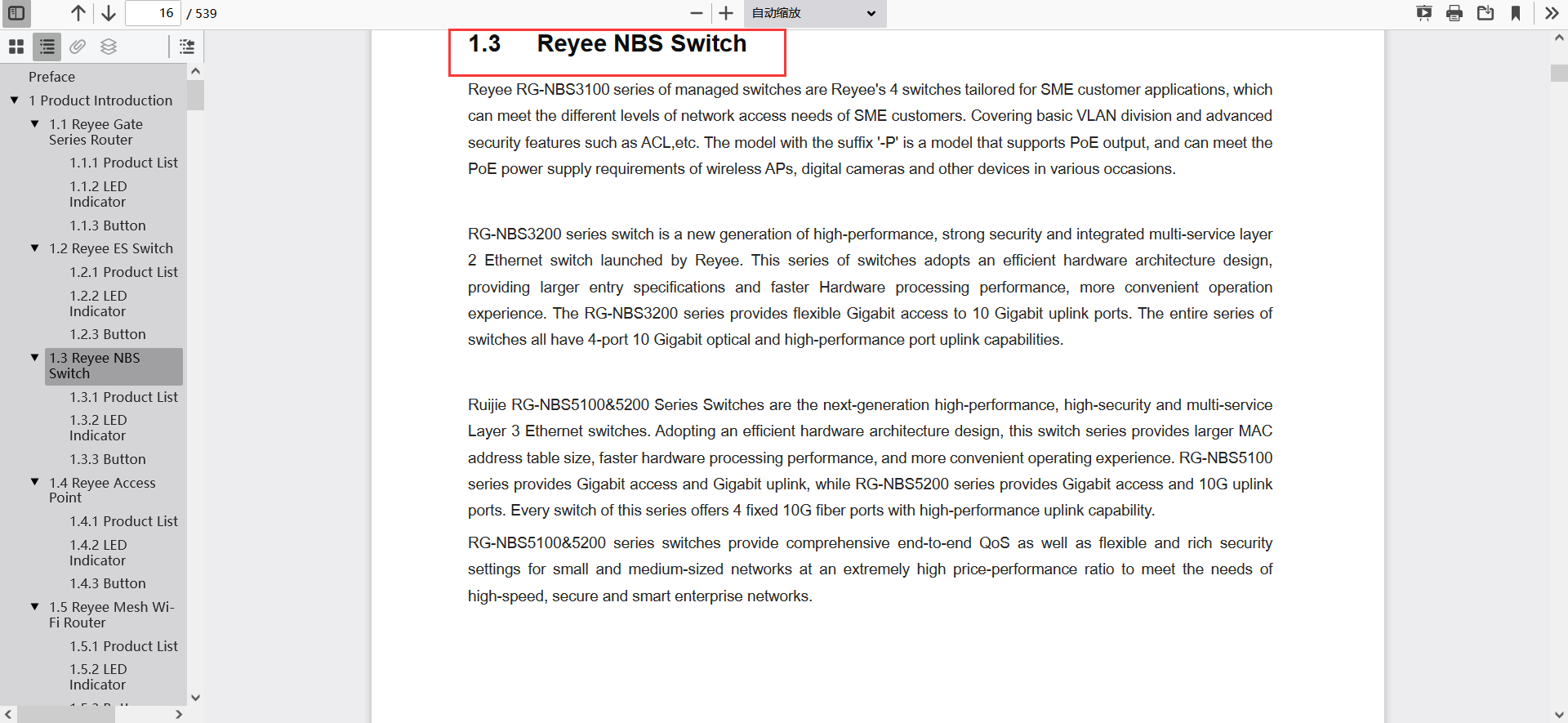Click the page number input field
This screenshot has height=723, width=1568.
point(153,13)
